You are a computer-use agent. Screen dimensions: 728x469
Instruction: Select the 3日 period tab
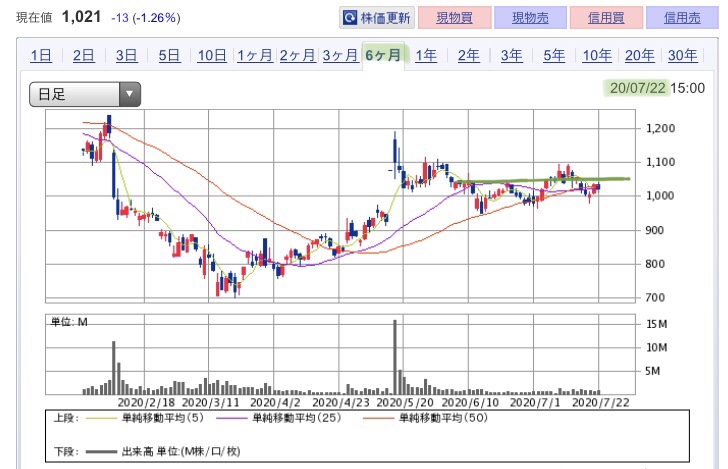click(x=126, y=56)
